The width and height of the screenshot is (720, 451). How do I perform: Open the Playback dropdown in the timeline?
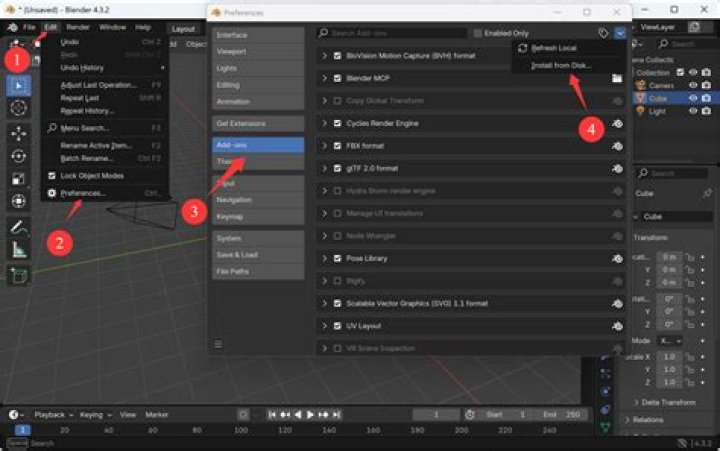[x=53, y=415]
